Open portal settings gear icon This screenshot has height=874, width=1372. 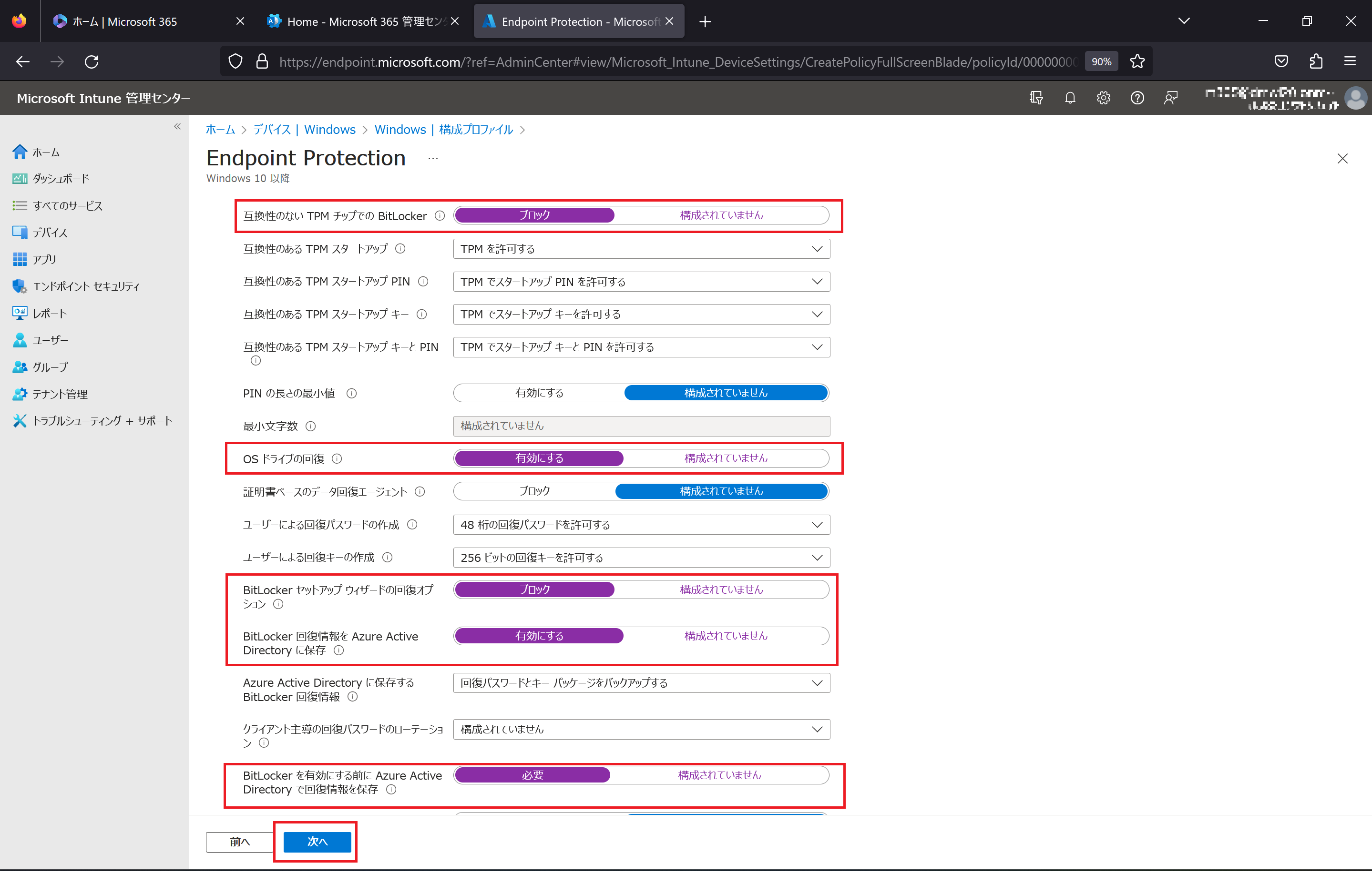click(1104, 98)
